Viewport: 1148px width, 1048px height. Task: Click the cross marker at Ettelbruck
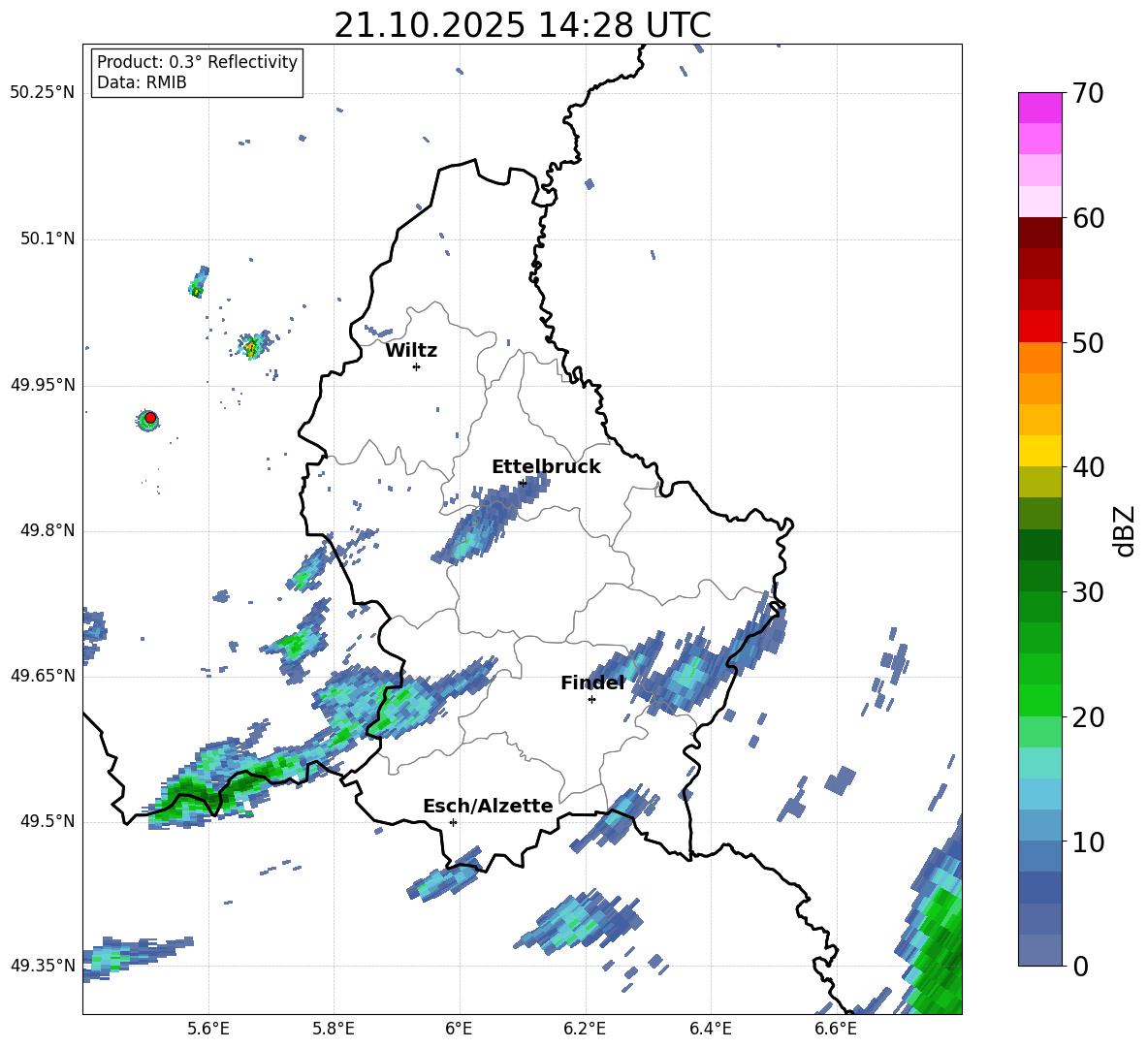[522, 483]
